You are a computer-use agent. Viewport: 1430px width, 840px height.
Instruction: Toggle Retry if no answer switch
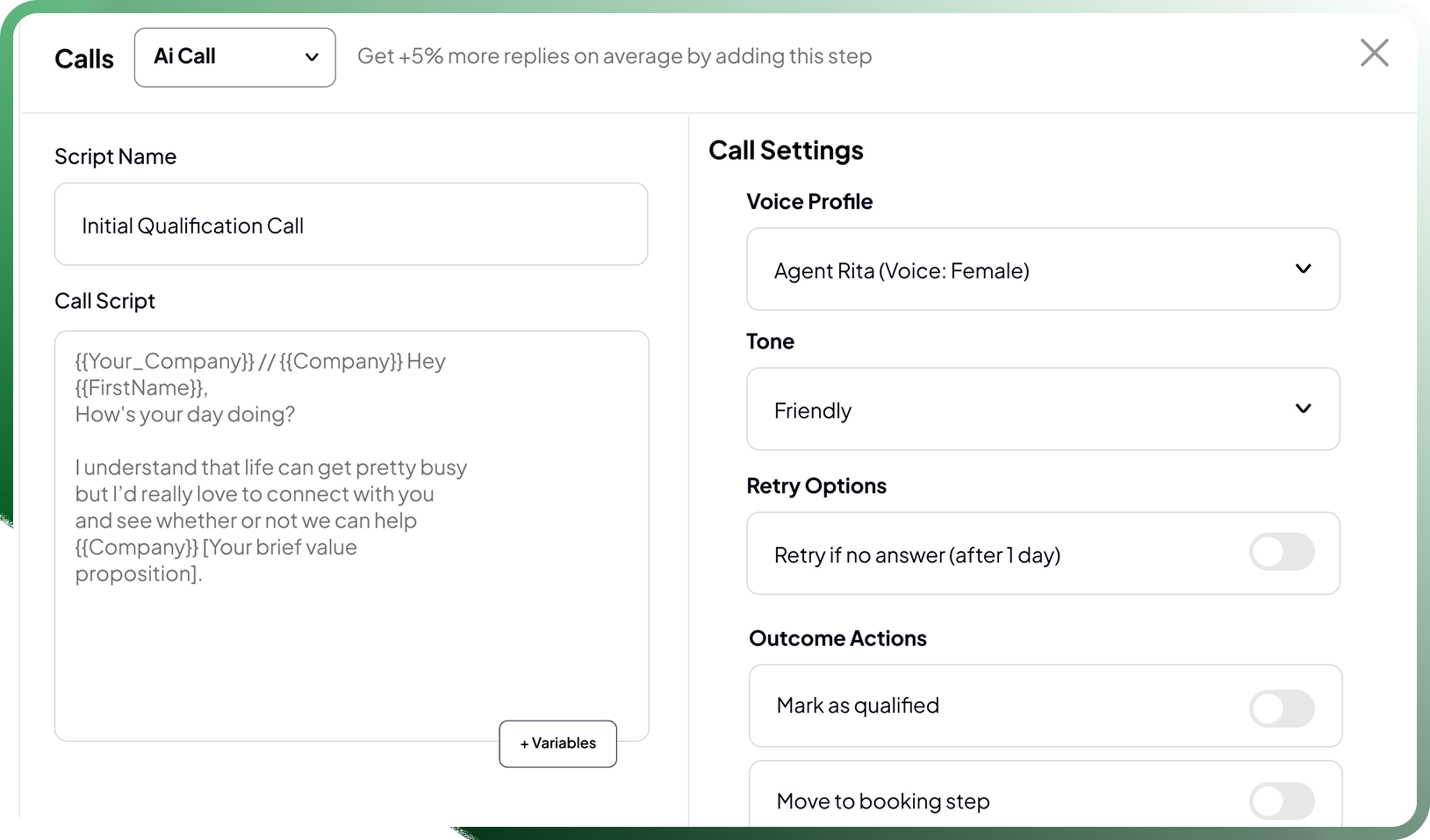tap(1281, 553)
